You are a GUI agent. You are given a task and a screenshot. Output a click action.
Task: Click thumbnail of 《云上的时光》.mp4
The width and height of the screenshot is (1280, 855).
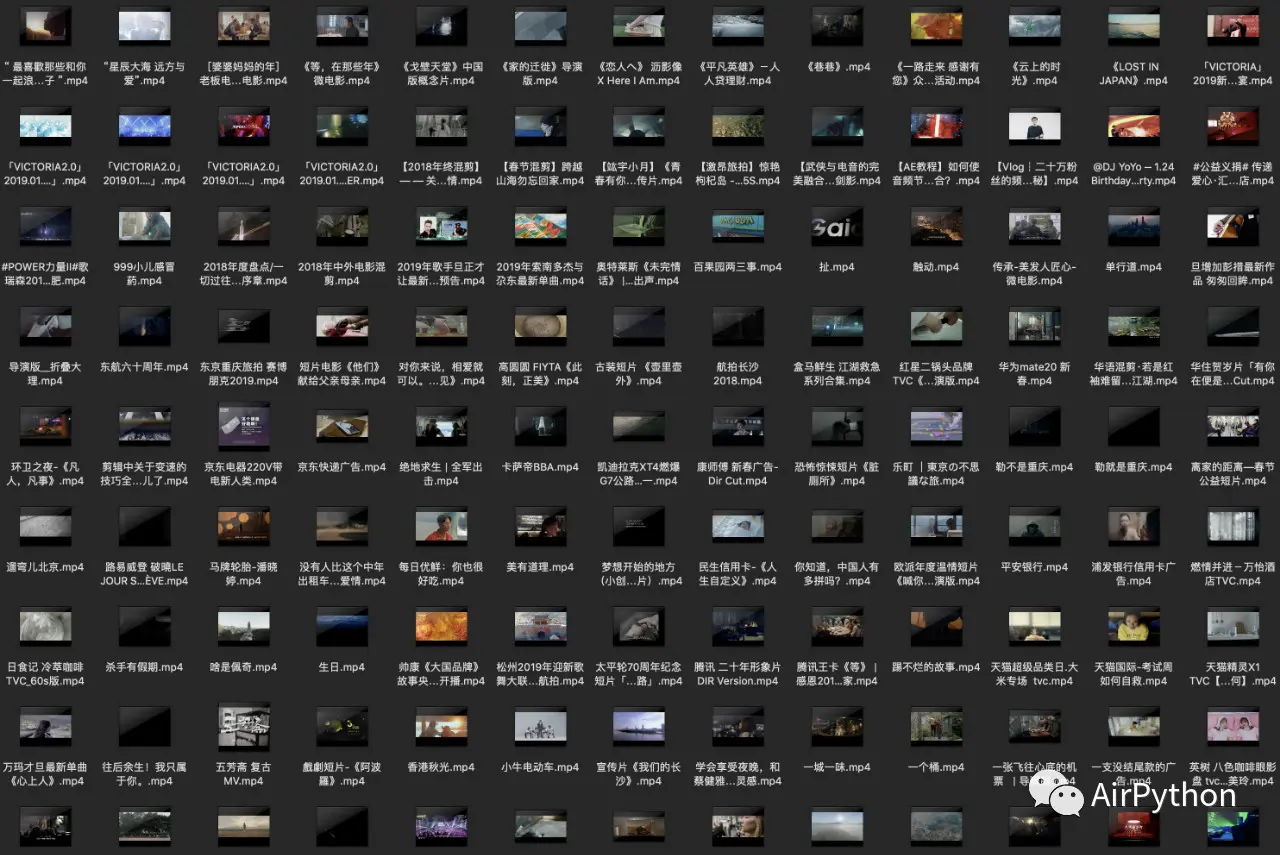pyautogui.click(x=1035, y=26)
